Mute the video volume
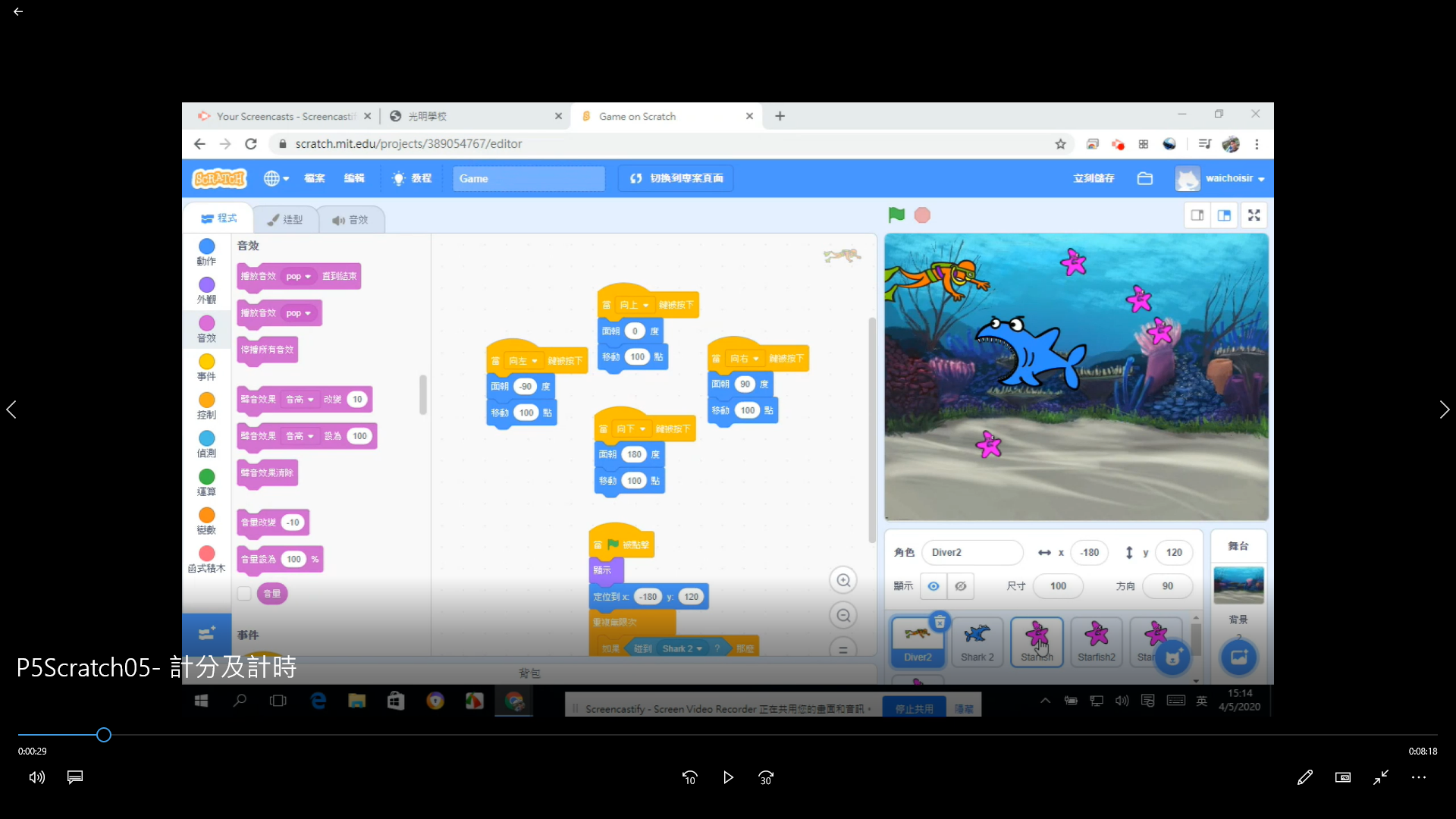 click(36, 777)
